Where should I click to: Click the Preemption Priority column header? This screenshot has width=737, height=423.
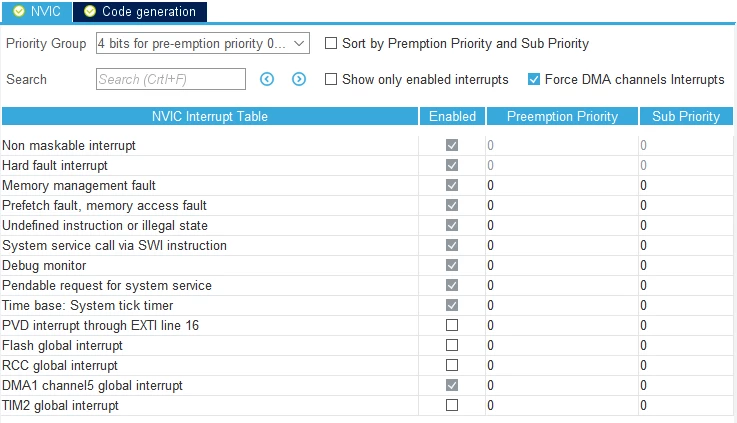tap(562, 116)
